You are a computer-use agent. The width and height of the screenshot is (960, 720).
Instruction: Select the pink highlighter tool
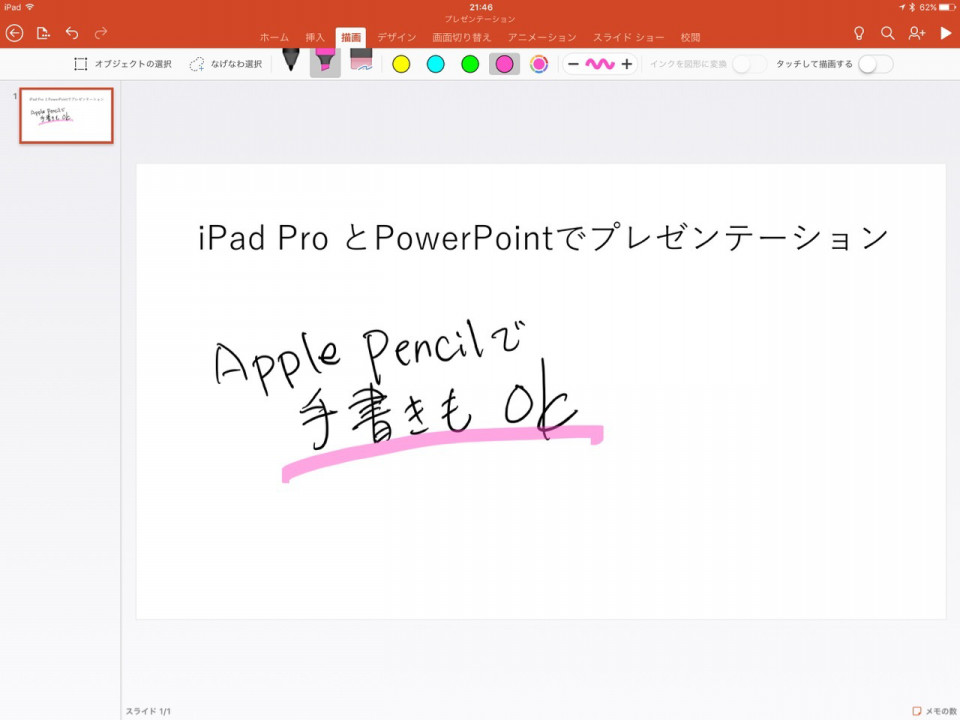[x=325, y=62]
